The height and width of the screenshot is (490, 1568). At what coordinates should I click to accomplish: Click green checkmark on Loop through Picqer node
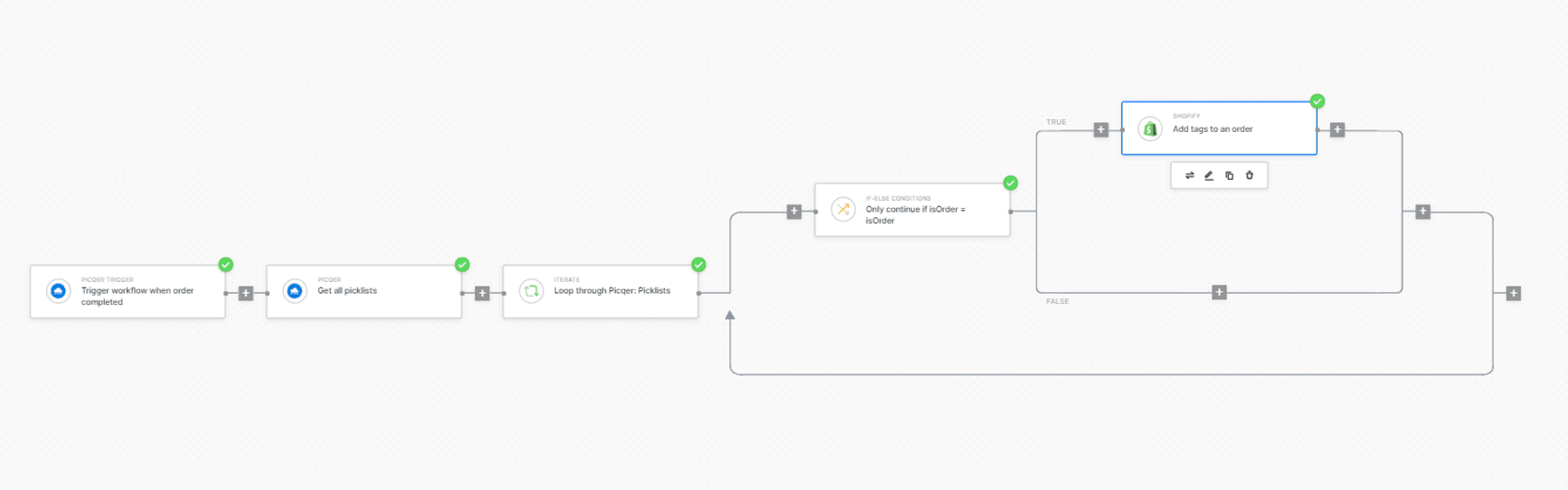click(x=699, y=265)
